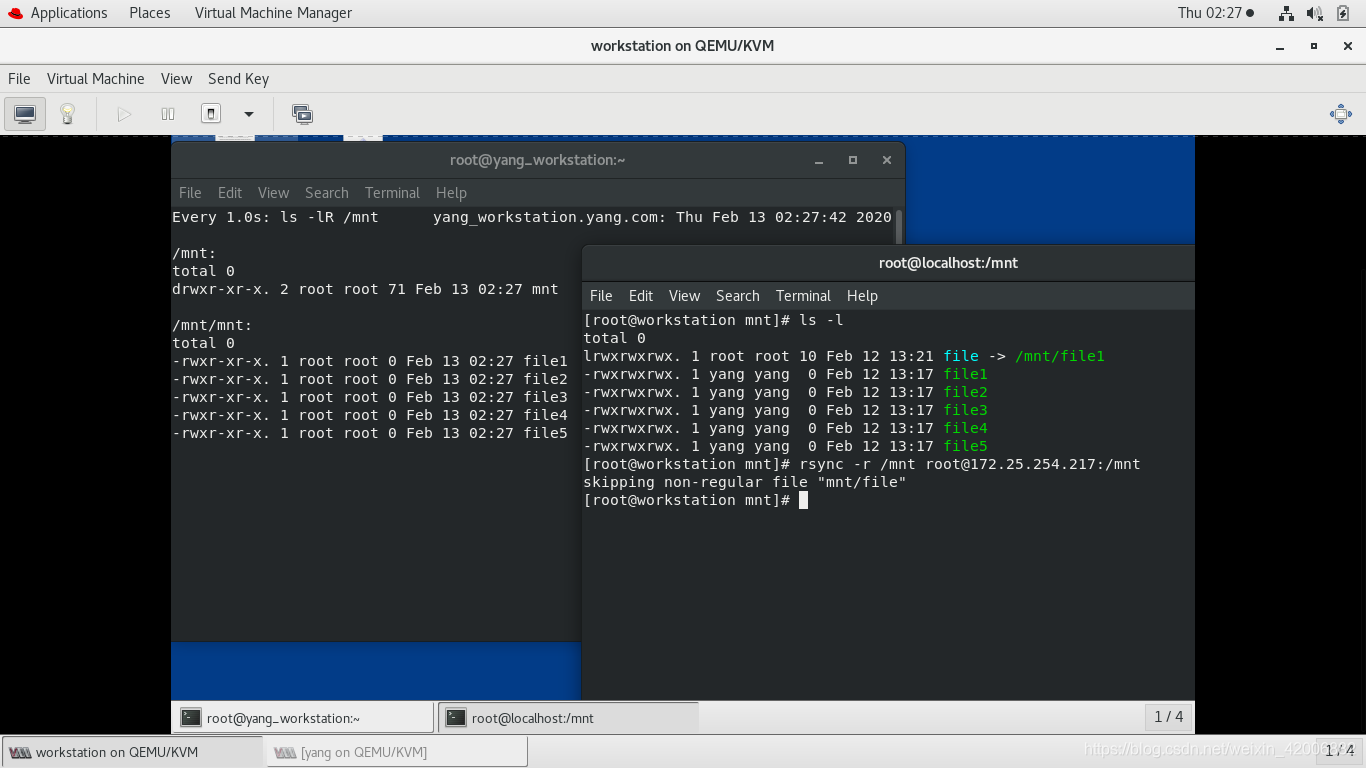The image size is (1366, 768).
Task: Open the wired network status icon
Action: (x=1286, y=13)
